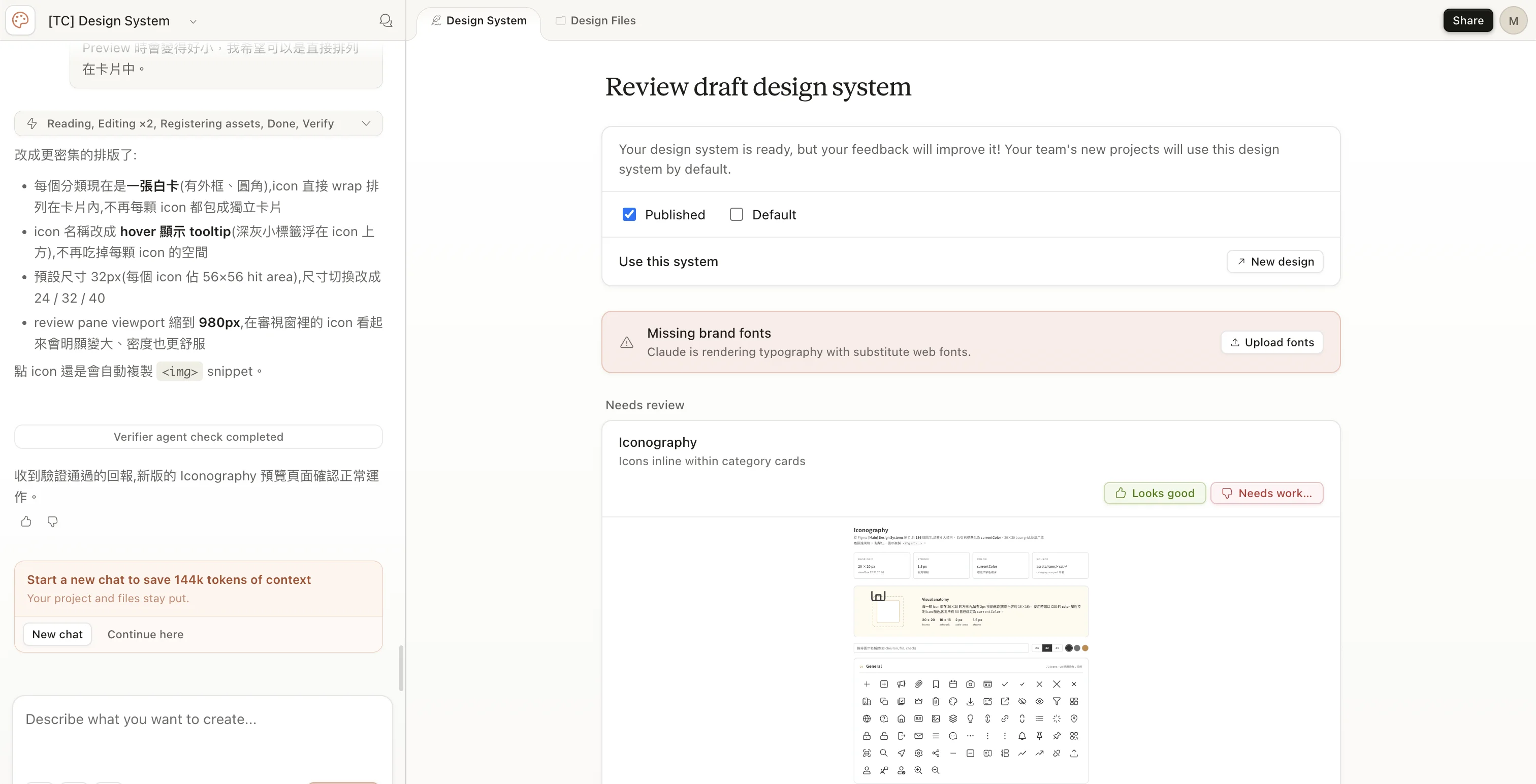Click the upload tray arrow icon in preview
This screenshot has height=784, width=1536.
[x=1074, y=753]
